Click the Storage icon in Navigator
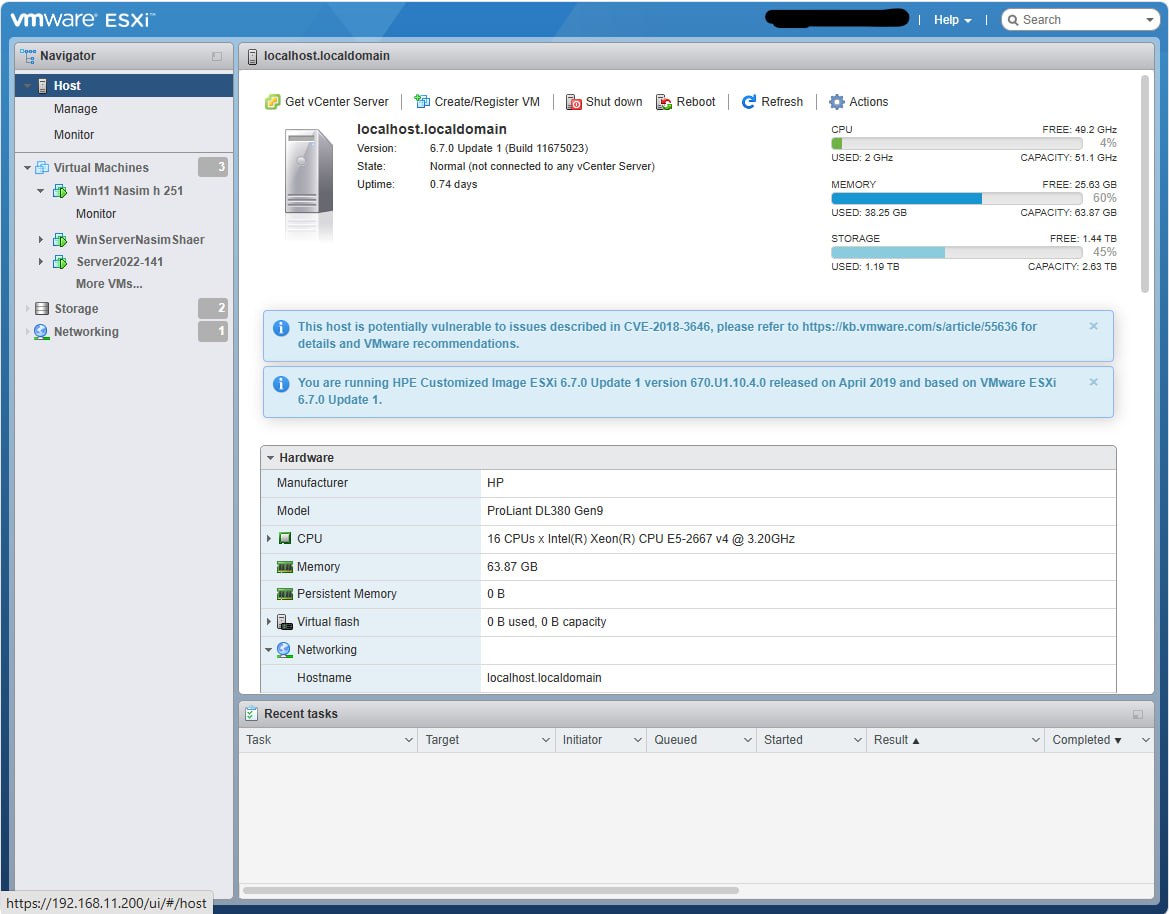Image resolution: width=1169 pixels, height=914 pixels. 42,309
